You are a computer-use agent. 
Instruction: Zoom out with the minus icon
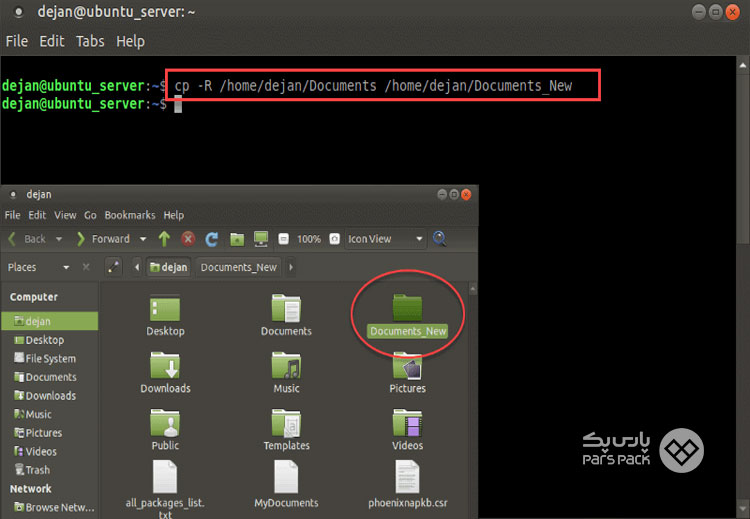click(284, 239)
